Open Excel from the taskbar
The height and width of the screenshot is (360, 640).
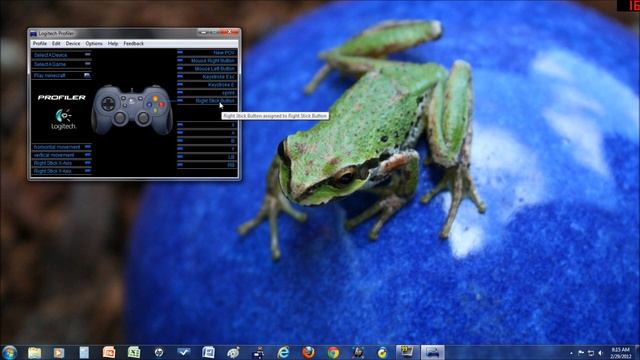134,352
